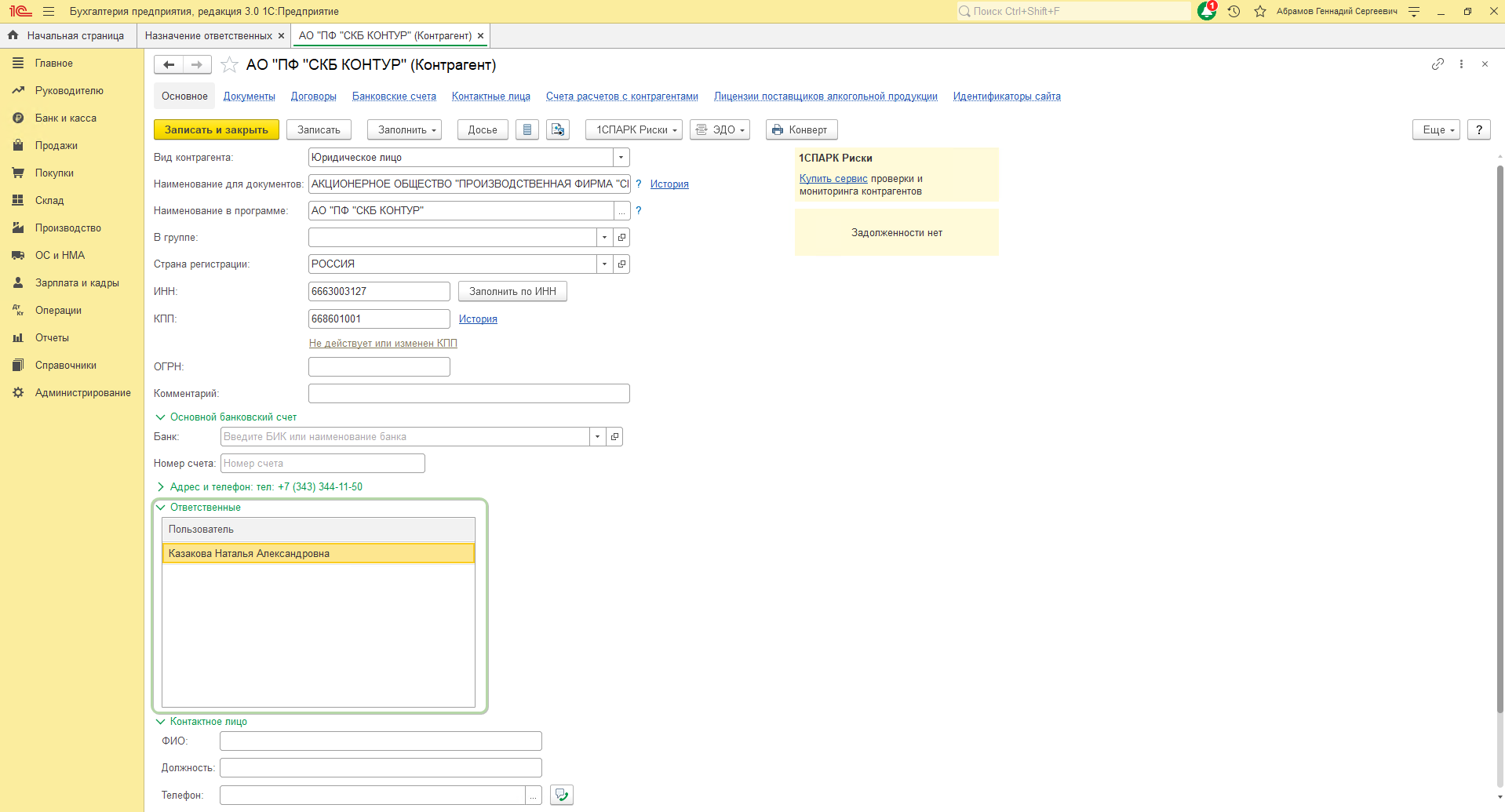Click the Купить сервис link
1505x812 pixels.
click(x=833, y=179)
